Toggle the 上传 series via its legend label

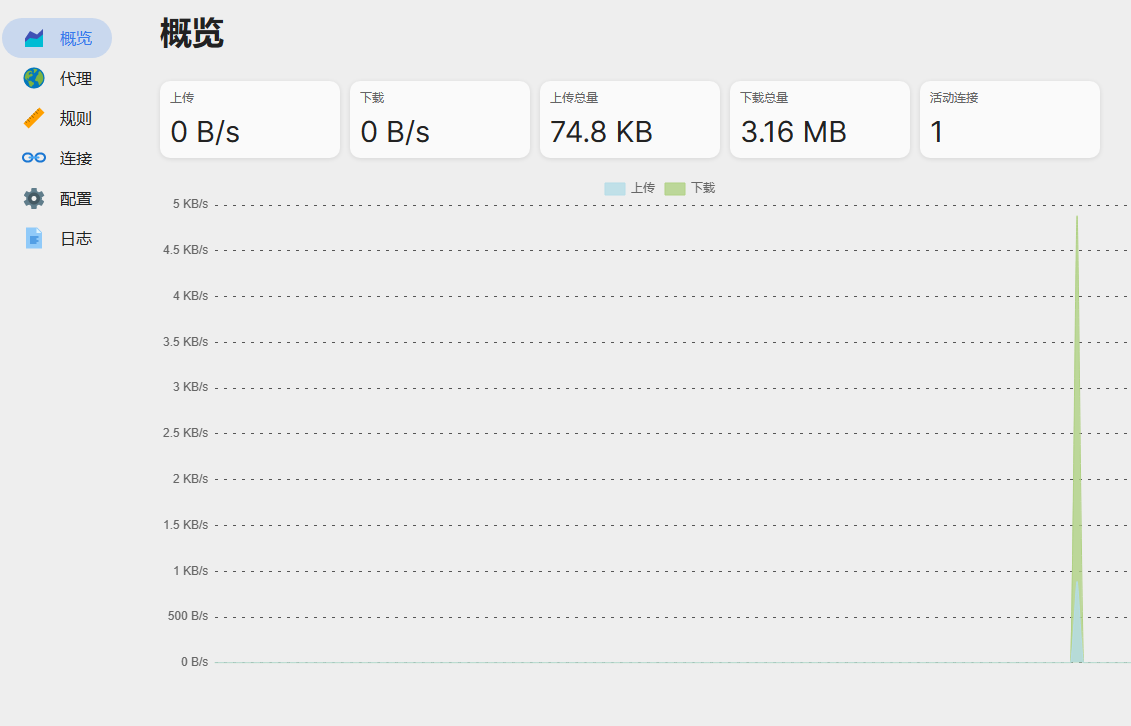[x=643, y=188]
